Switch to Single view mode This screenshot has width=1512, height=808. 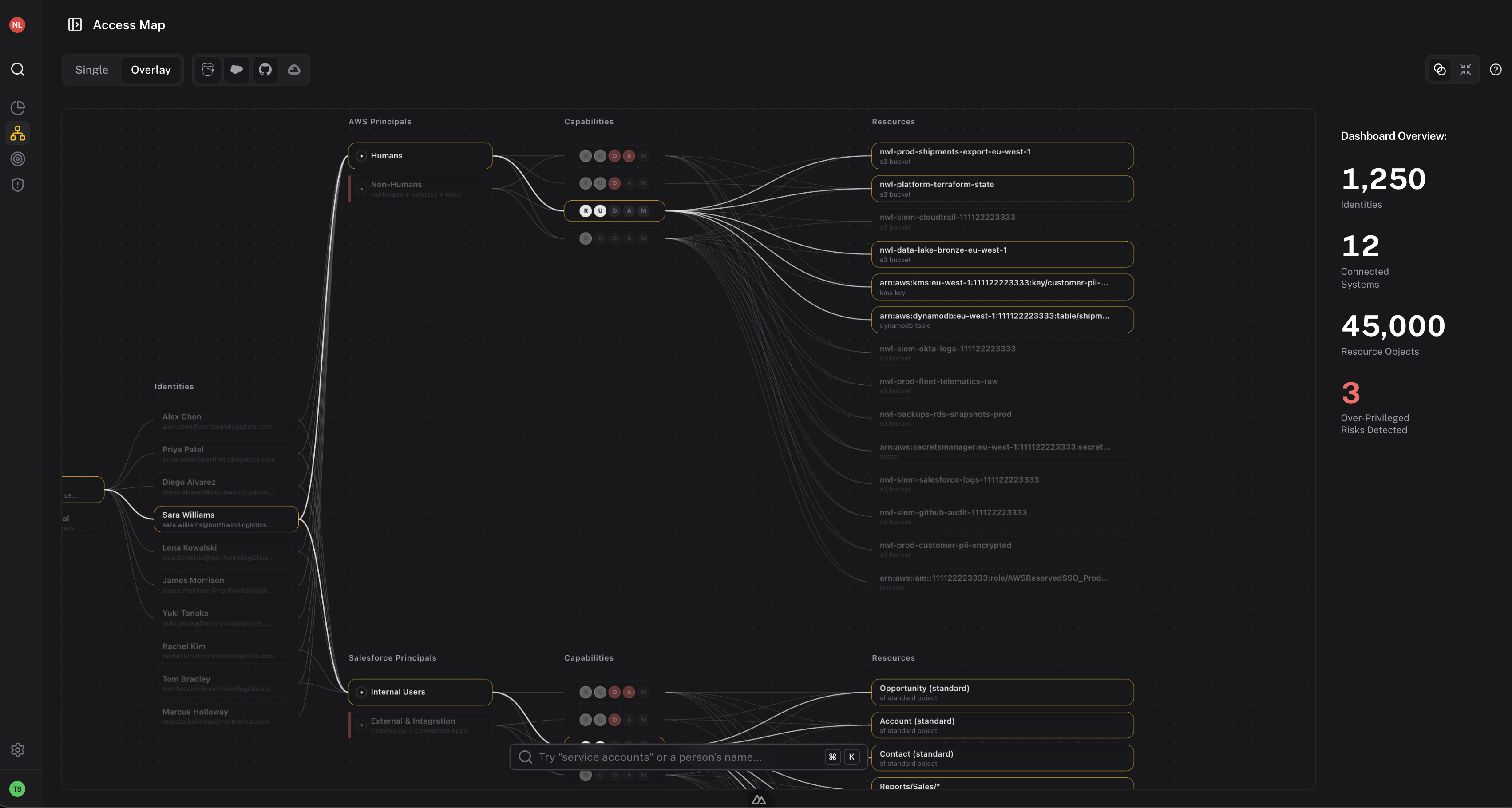click(91, 70)
